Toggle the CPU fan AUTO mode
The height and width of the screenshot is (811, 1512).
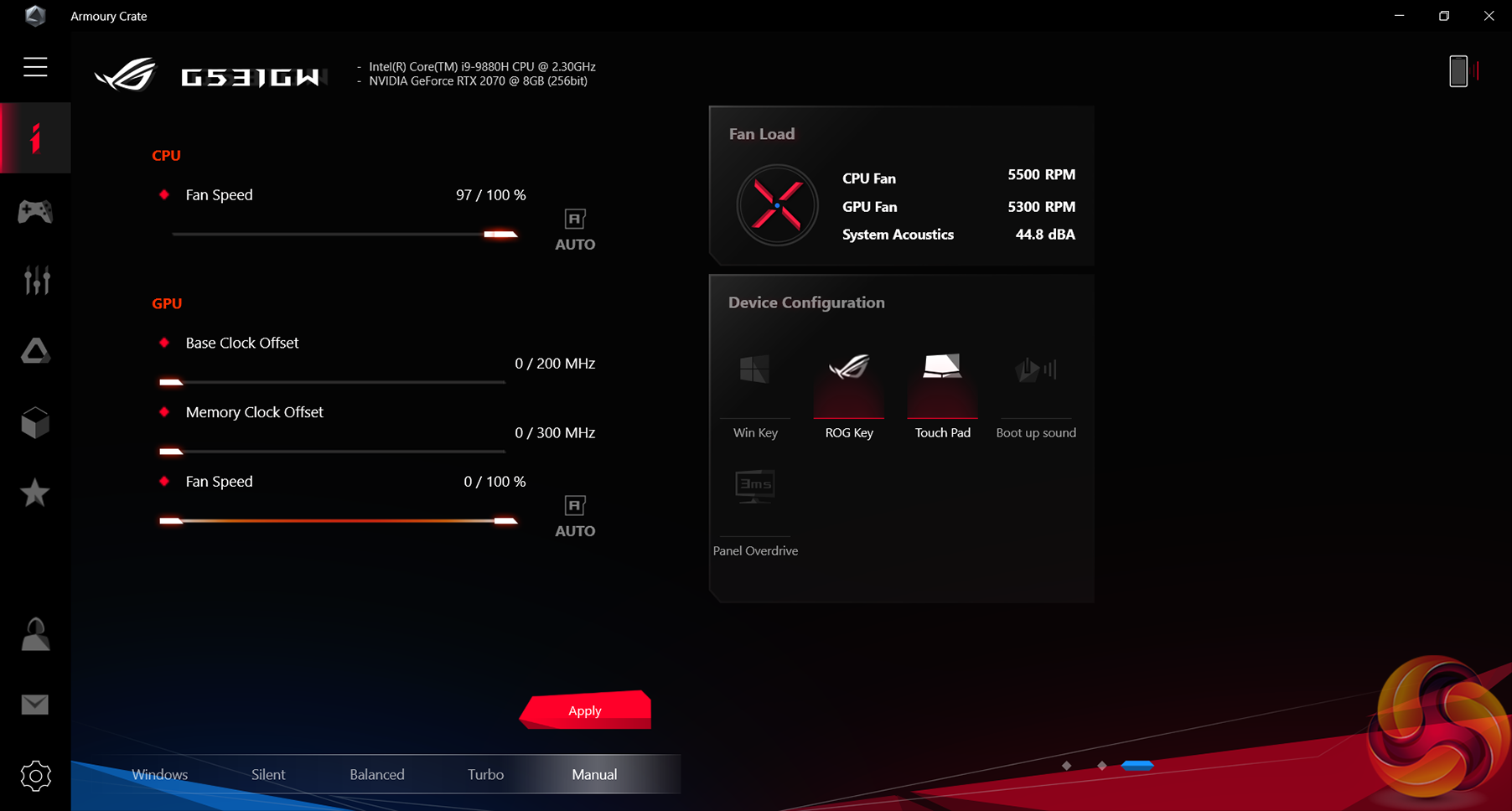tap(575, 230)
